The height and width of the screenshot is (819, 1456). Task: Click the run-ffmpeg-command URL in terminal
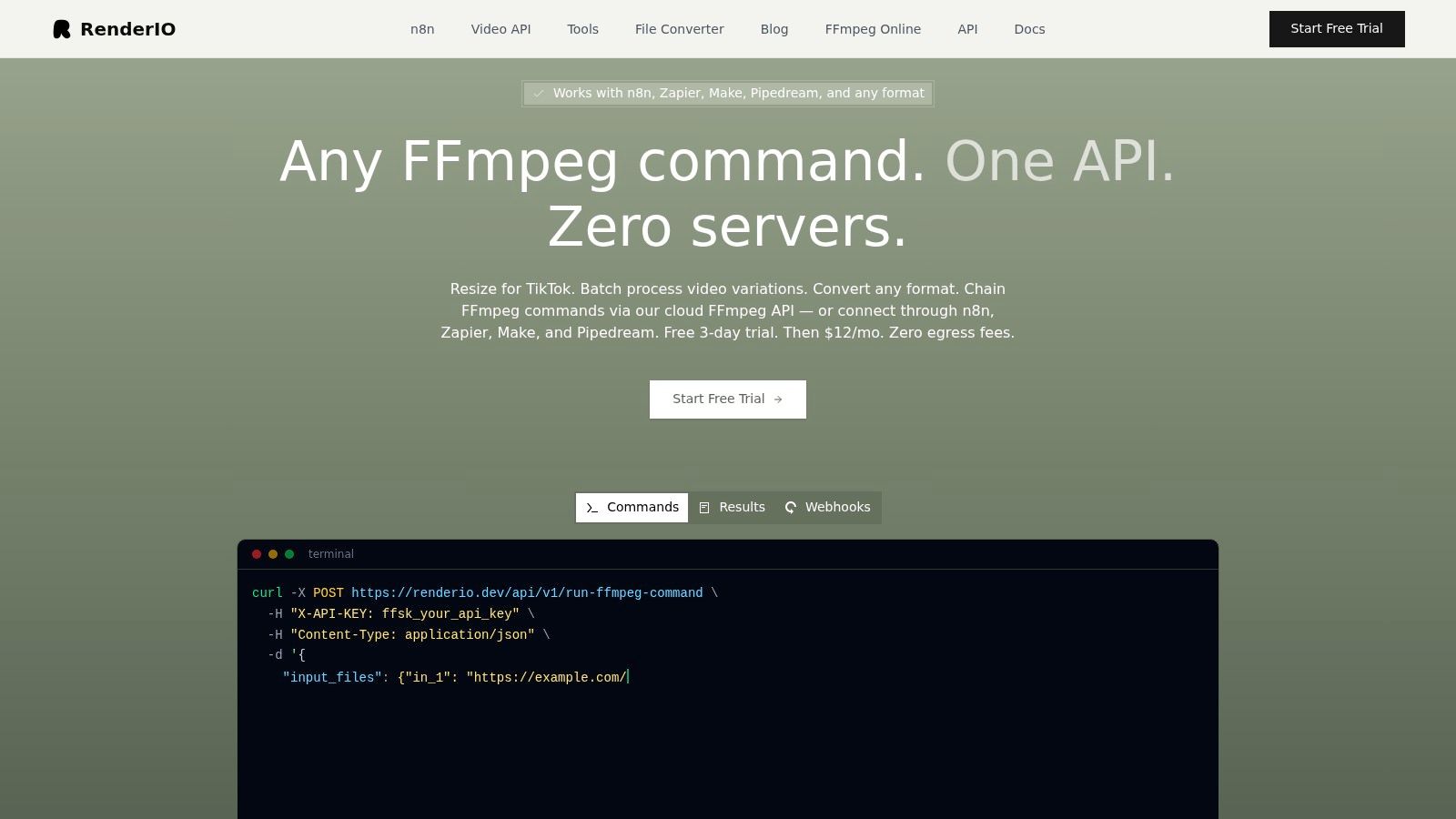pos(527,593)
